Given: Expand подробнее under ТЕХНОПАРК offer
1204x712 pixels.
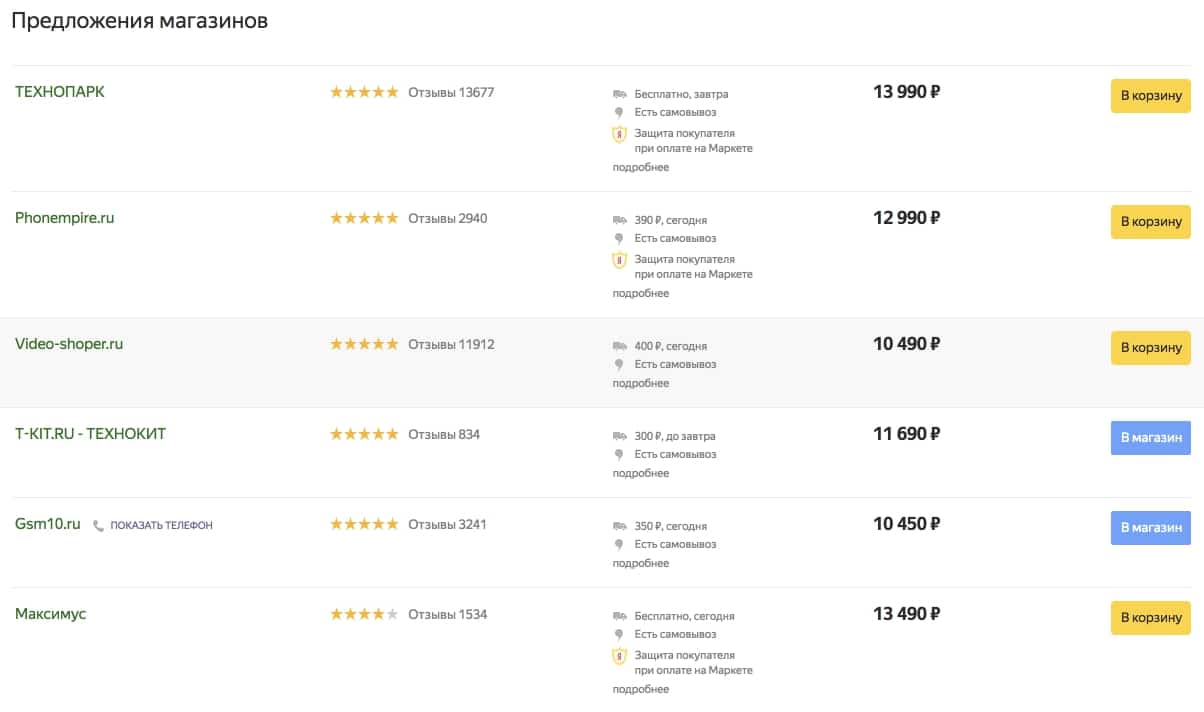Looking at the screenshot, I should 641,167.
